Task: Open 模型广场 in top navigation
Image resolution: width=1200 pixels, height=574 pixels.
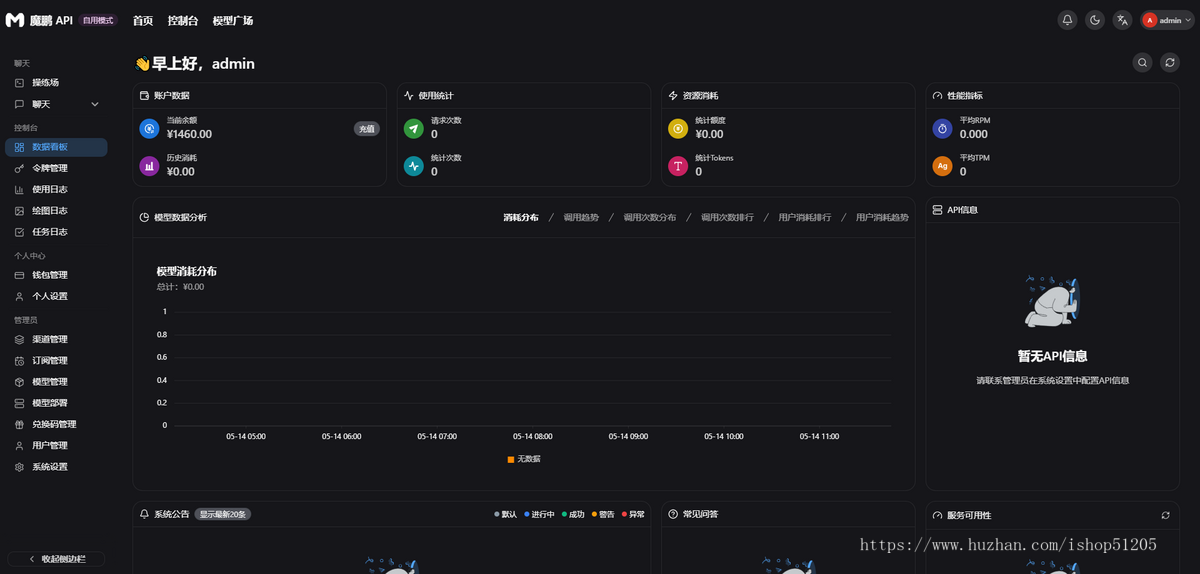Action: [233, 20]
